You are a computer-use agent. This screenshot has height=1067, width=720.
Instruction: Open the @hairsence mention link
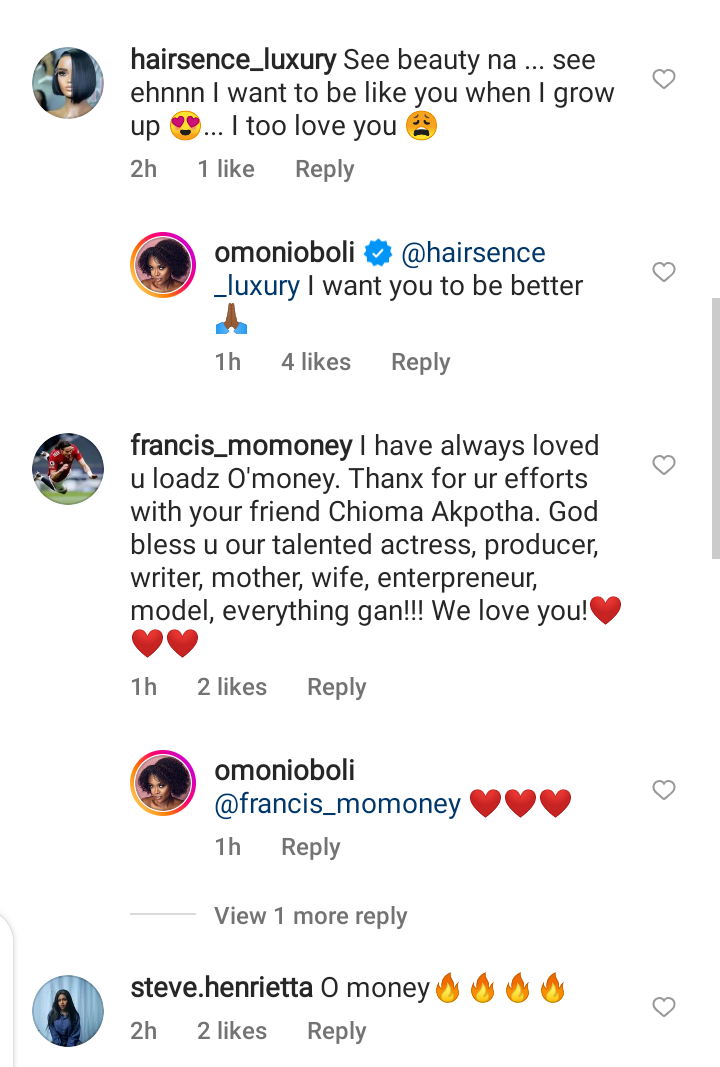[473, 254]
